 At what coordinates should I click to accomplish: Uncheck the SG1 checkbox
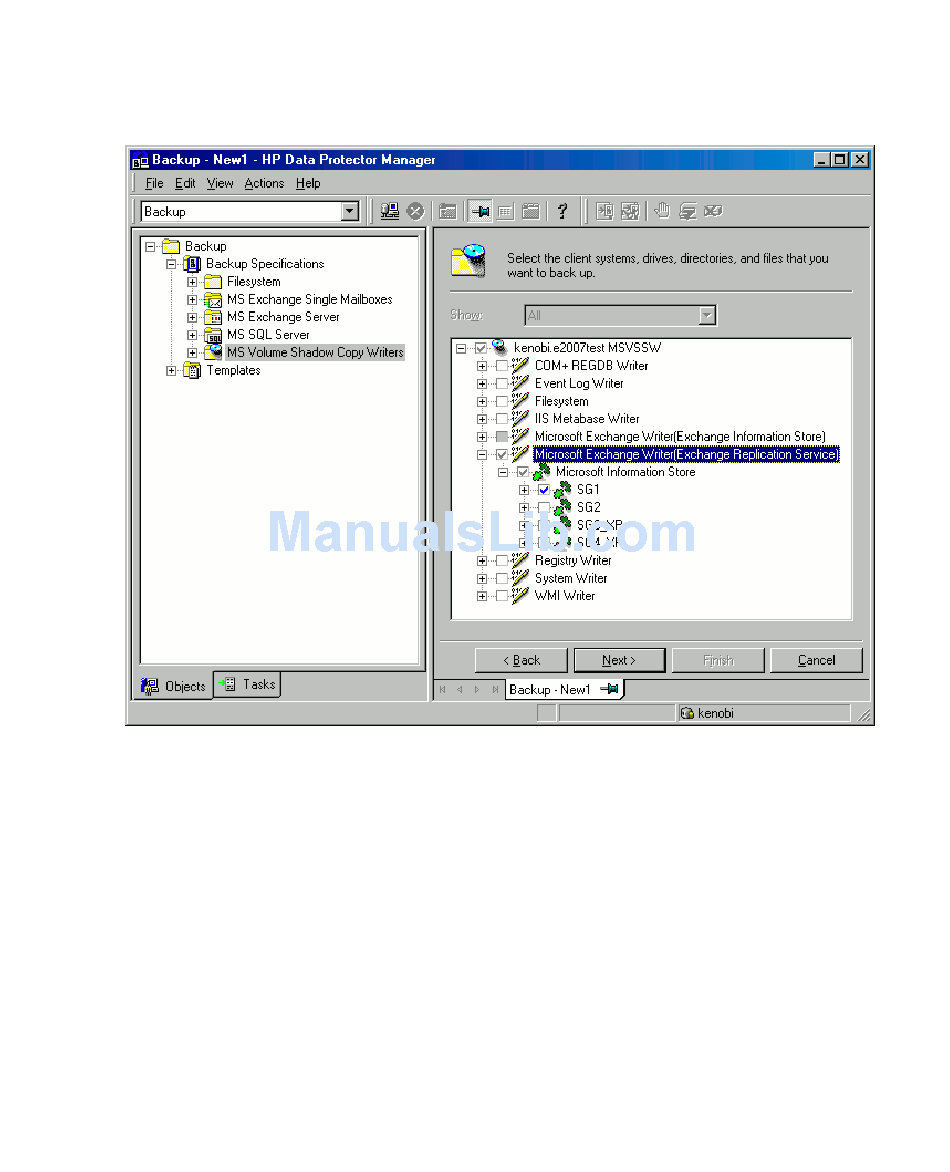click(x=543, y=490)
